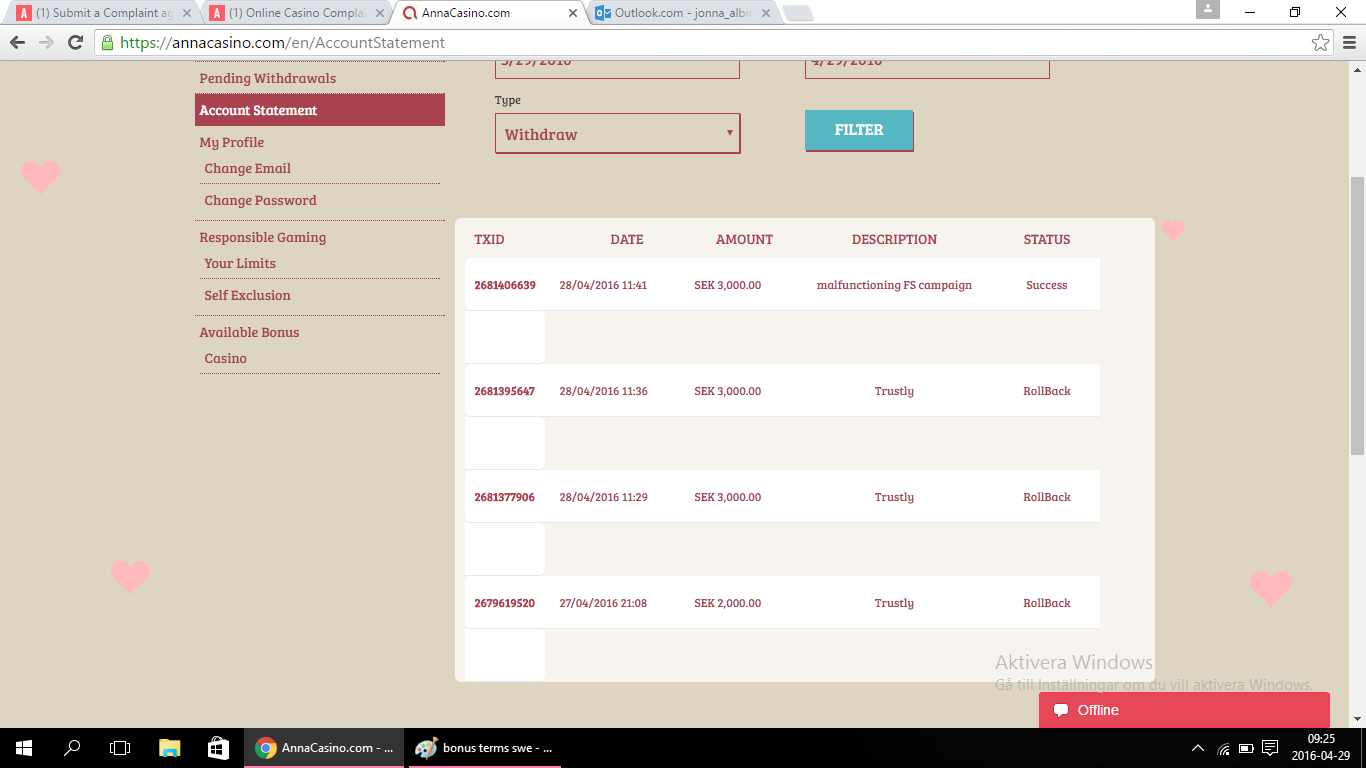The width and height of the screenshot is (1366, 768).
Task: Launch File Explorer from the taskbar
Action: [169, 747]
